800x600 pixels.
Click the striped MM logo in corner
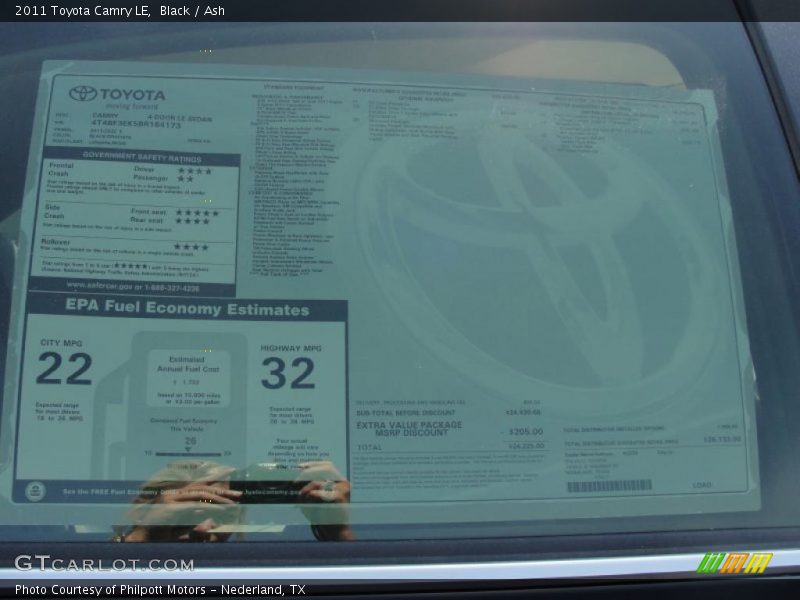(x=734, y=563)
